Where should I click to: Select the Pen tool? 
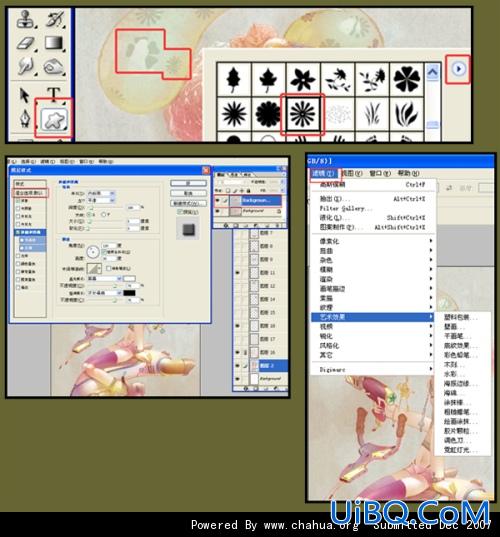[x=25, y=118]
